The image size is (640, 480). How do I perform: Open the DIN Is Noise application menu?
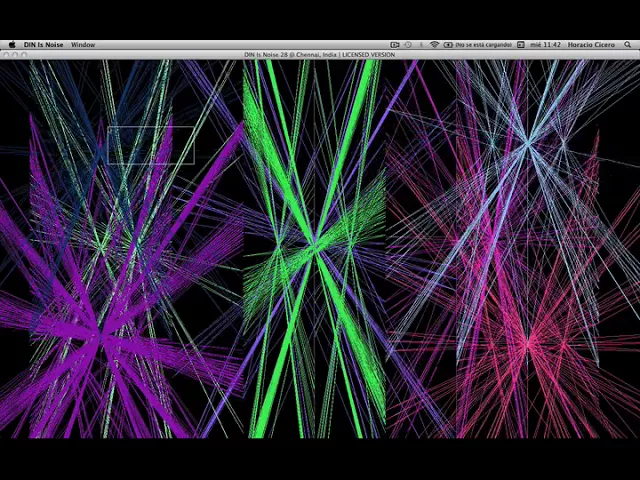point(43,44)
